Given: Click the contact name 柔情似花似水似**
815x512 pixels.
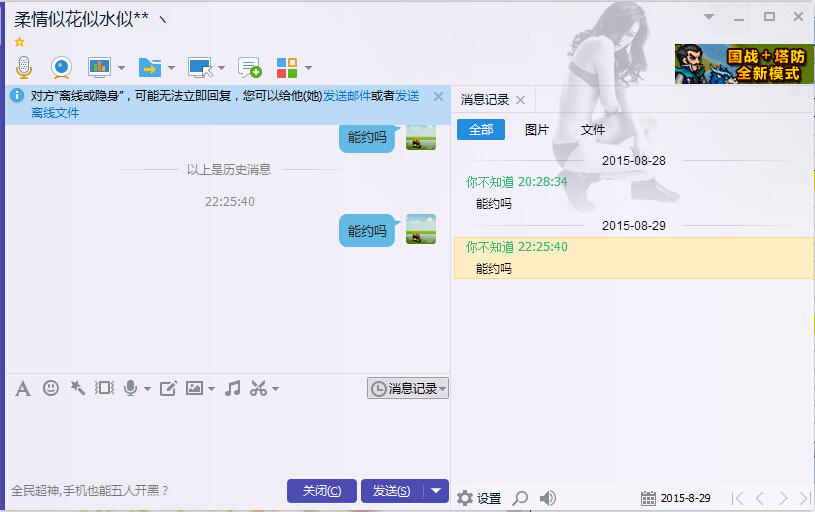Looking at the screenshot, I should click(x=81, y=19).
